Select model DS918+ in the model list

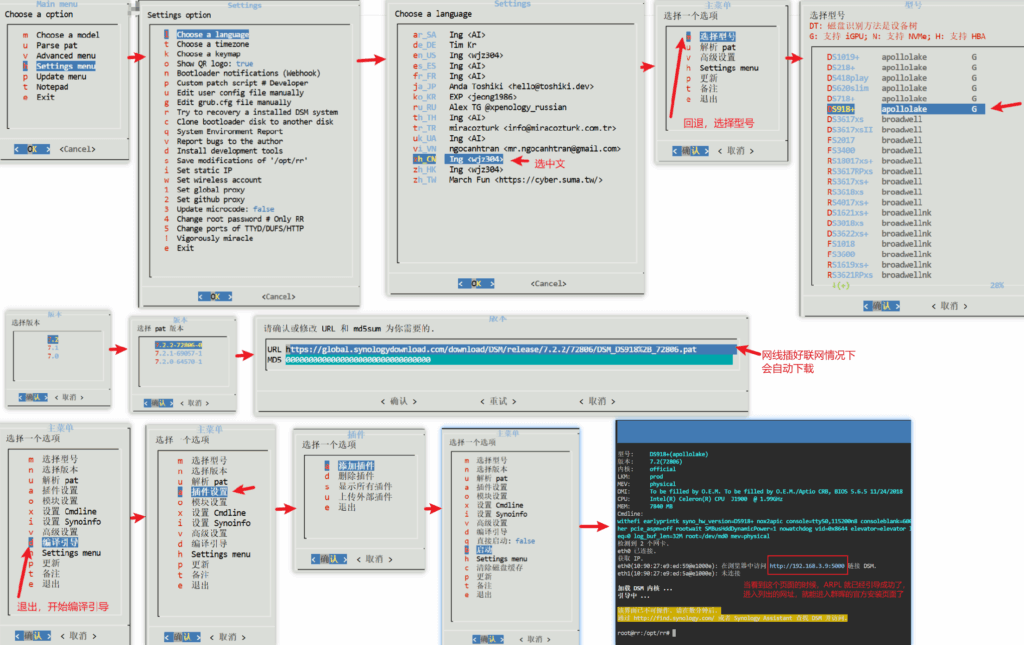(x=904, y=109)
